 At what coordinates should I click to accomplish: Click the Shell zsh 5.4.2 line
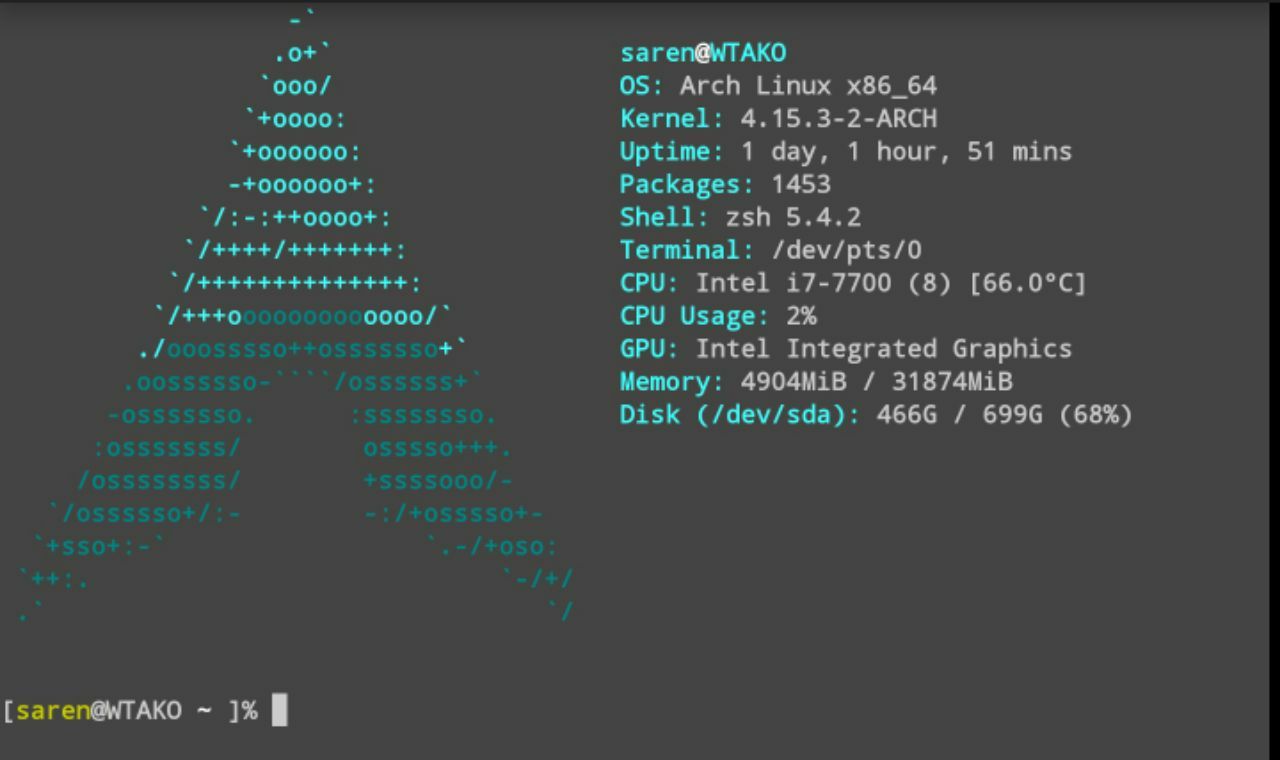[x=740, y=218]
